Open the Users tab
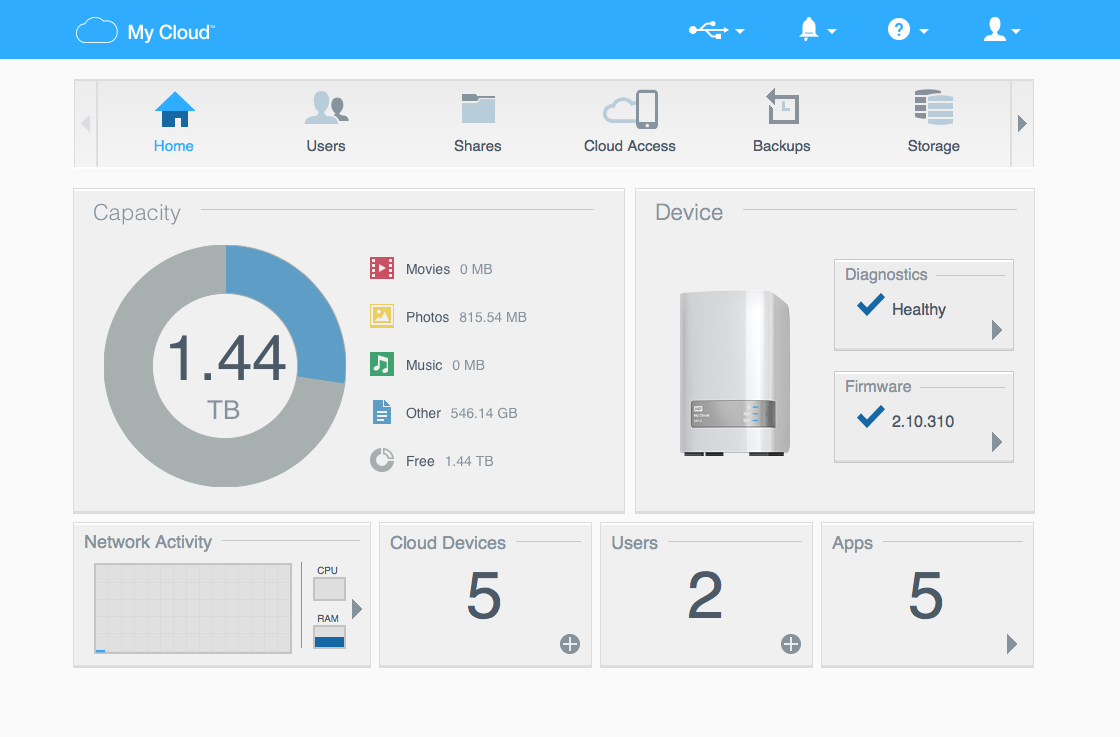The image size is (1120, 737). pos(326,123)
